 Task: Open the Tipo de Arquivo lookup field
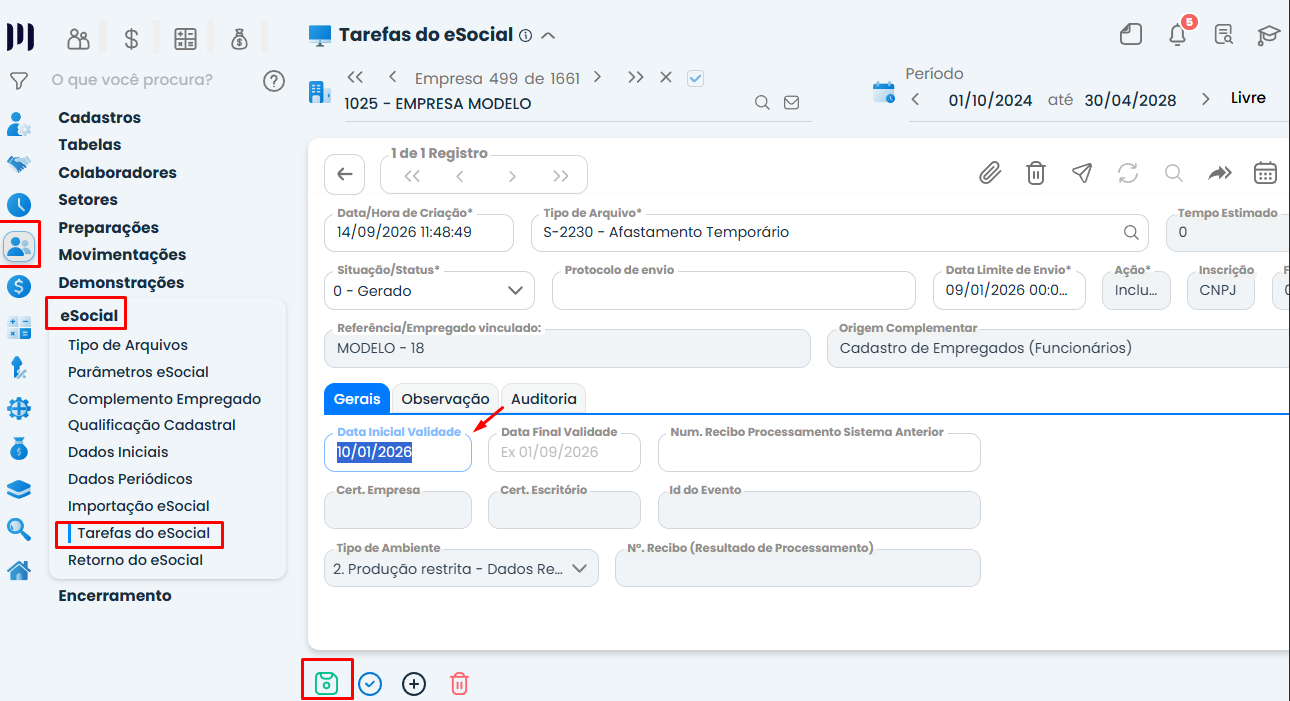point(841,232)
